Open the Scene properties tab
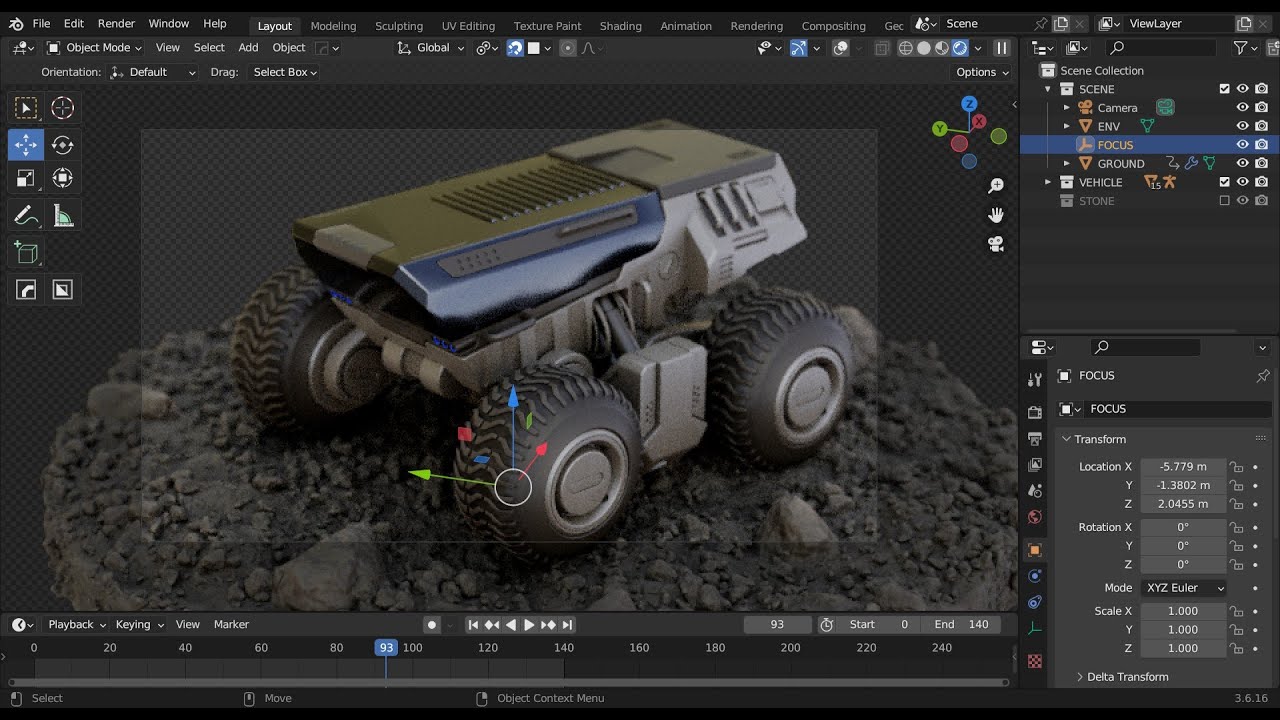The height and width of the screenshot is (720, 1280). click(x=1035, y=491)
